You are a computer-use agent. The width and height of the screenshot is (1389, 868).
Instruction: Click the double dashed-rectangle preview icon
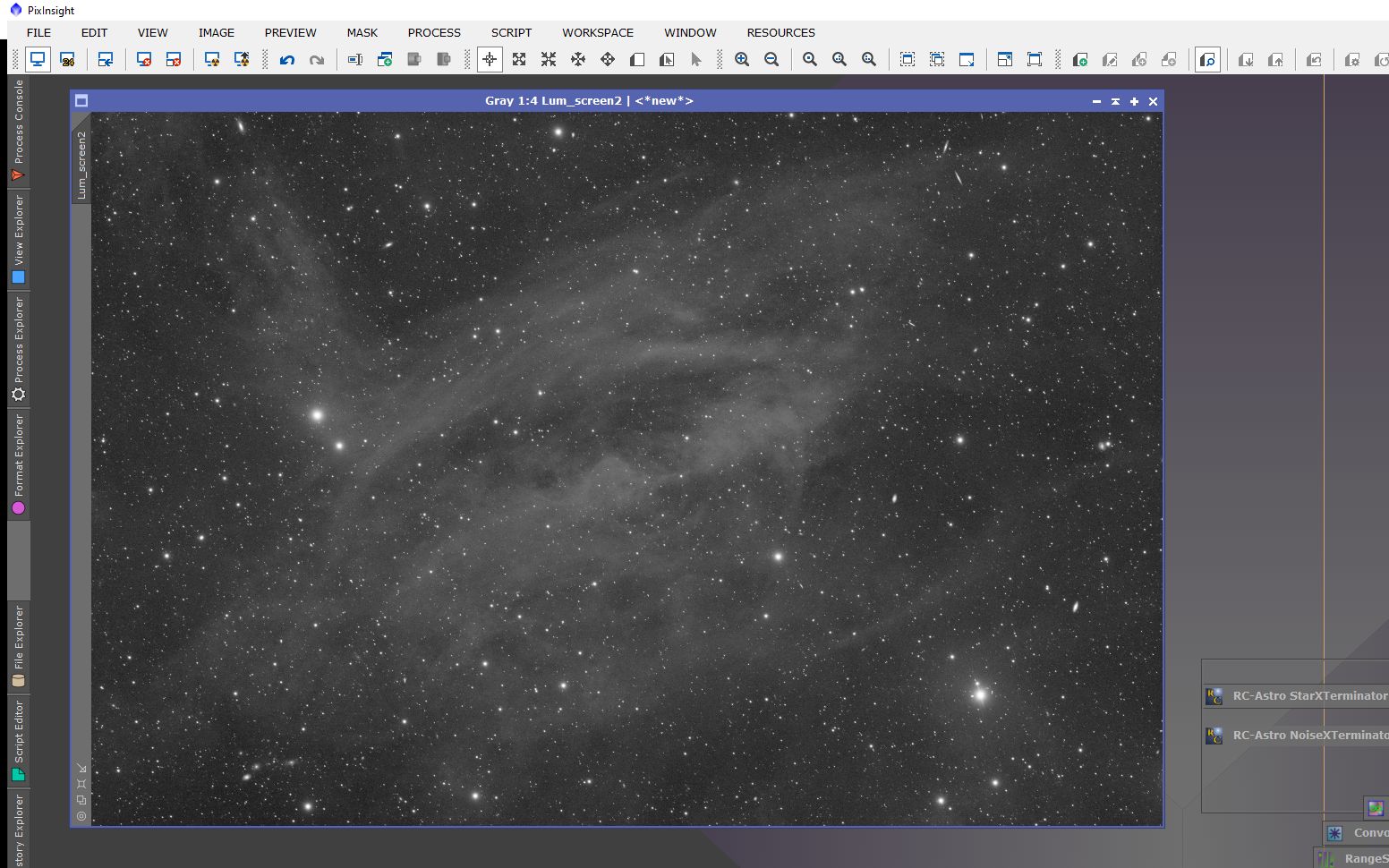coord(937,60)
